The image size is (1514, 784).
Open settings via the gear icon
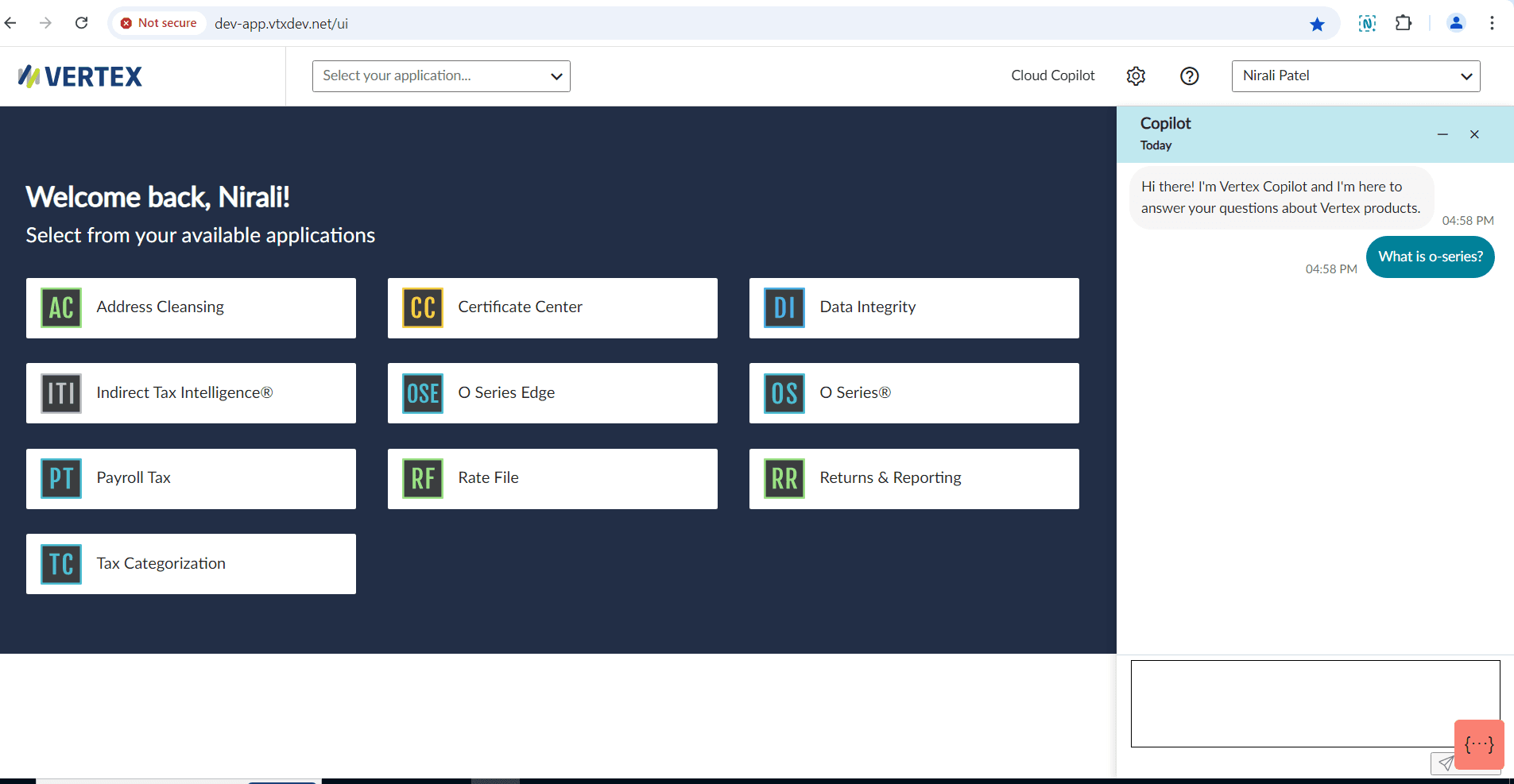[x=1136, y=76]
